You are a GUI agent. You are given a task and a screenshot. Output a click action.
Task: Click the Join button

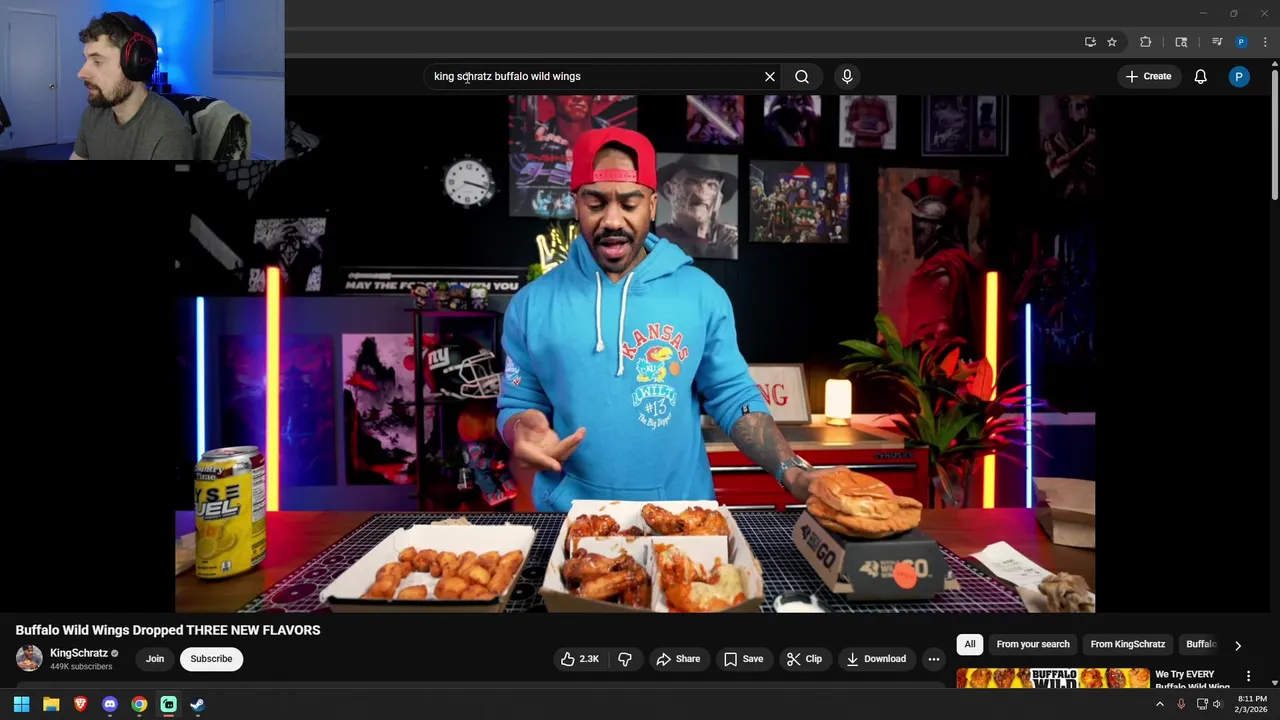click(155, 659)
